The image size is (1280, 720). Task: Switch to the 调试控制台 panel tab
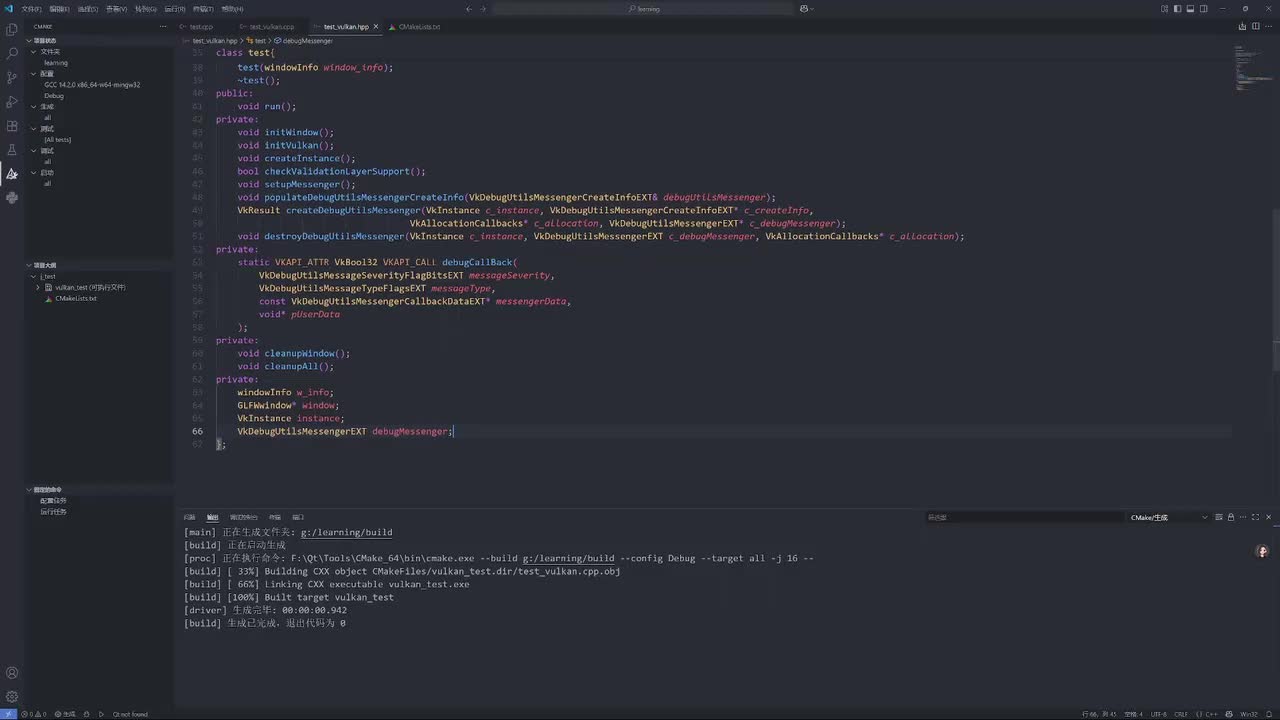[x=244, y=517]
